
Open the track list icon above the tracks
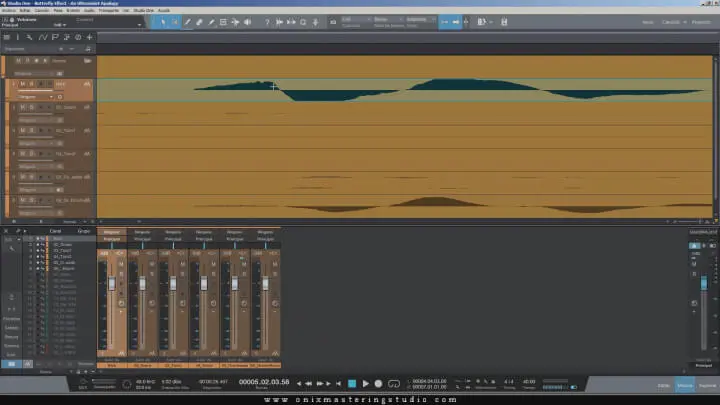click(x=7, y=37)
